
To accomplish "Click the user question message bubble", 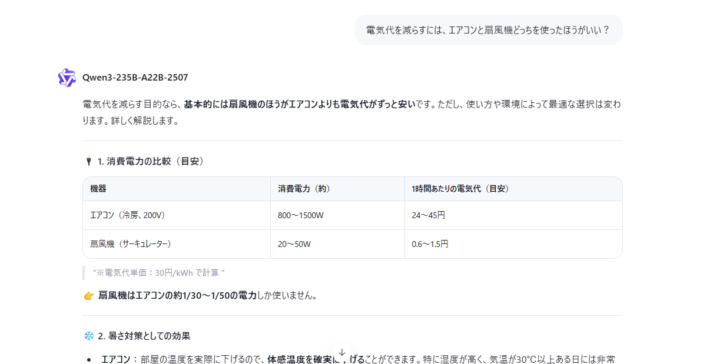I will (488, 30).
